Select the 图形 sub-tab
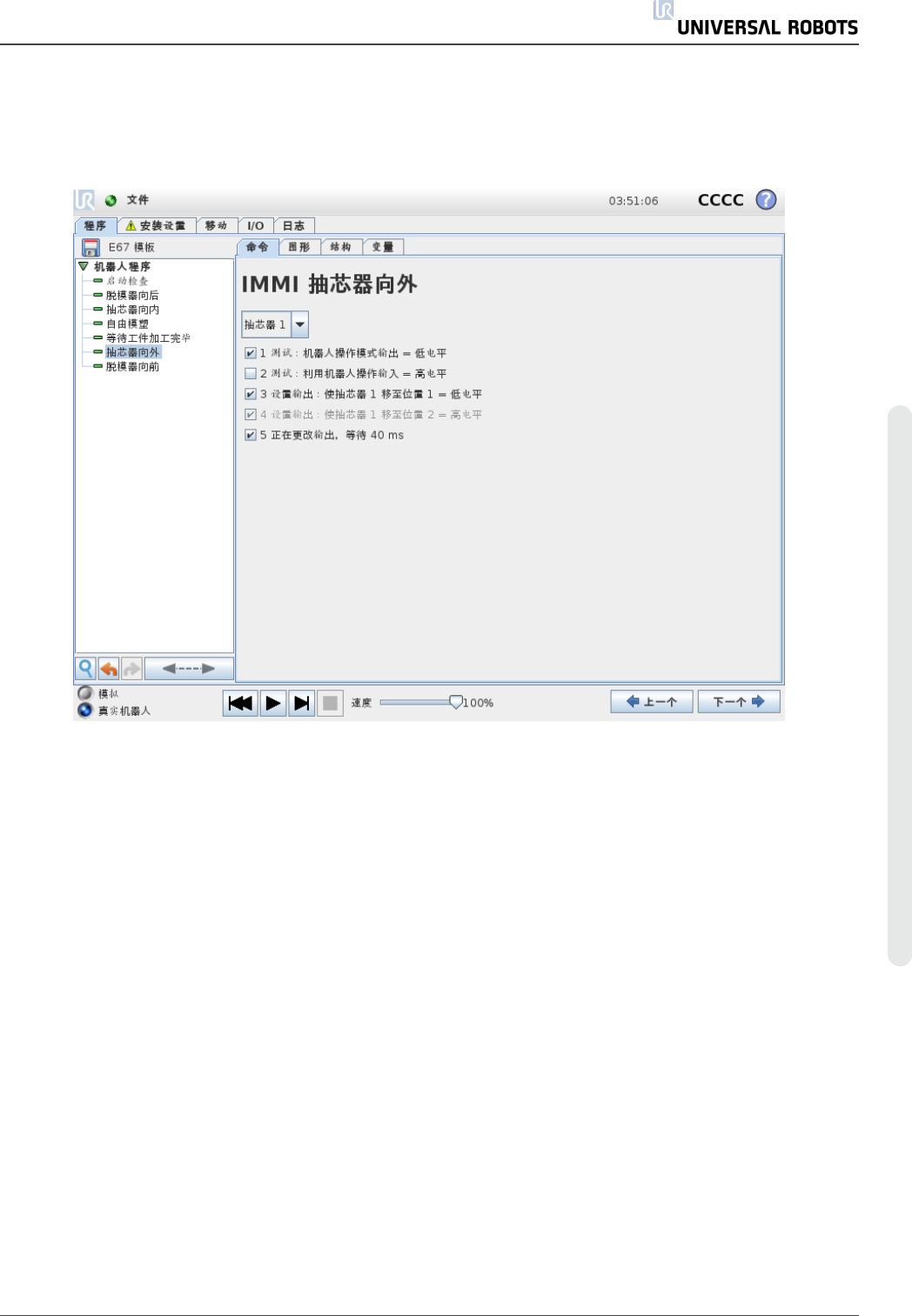This screenshot has width=912, height=1316. coord(299,247)
